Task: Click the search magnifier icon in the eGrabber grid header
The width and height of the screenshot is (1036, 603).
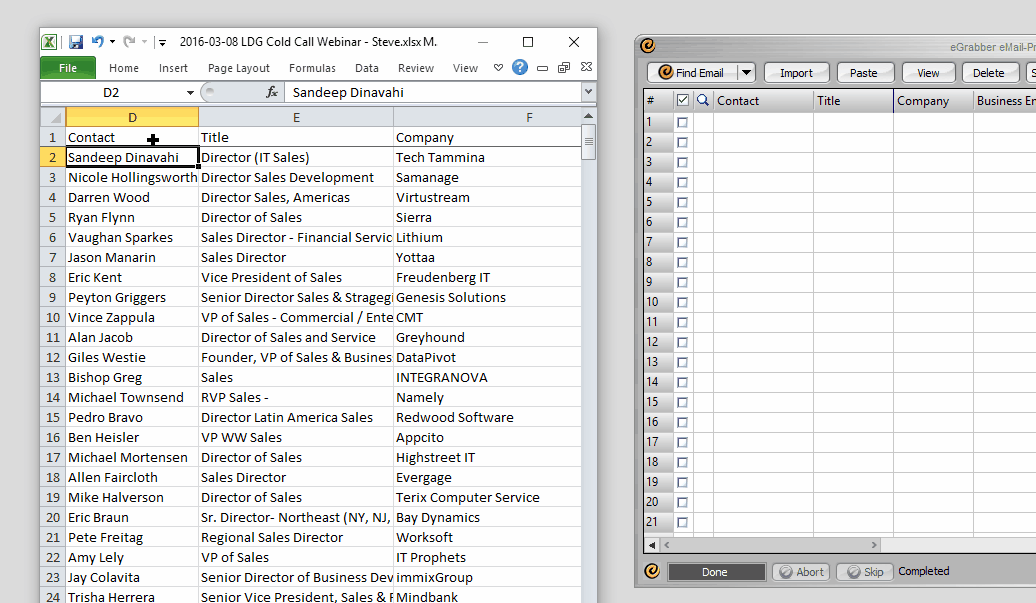Action: coord(702,100)
